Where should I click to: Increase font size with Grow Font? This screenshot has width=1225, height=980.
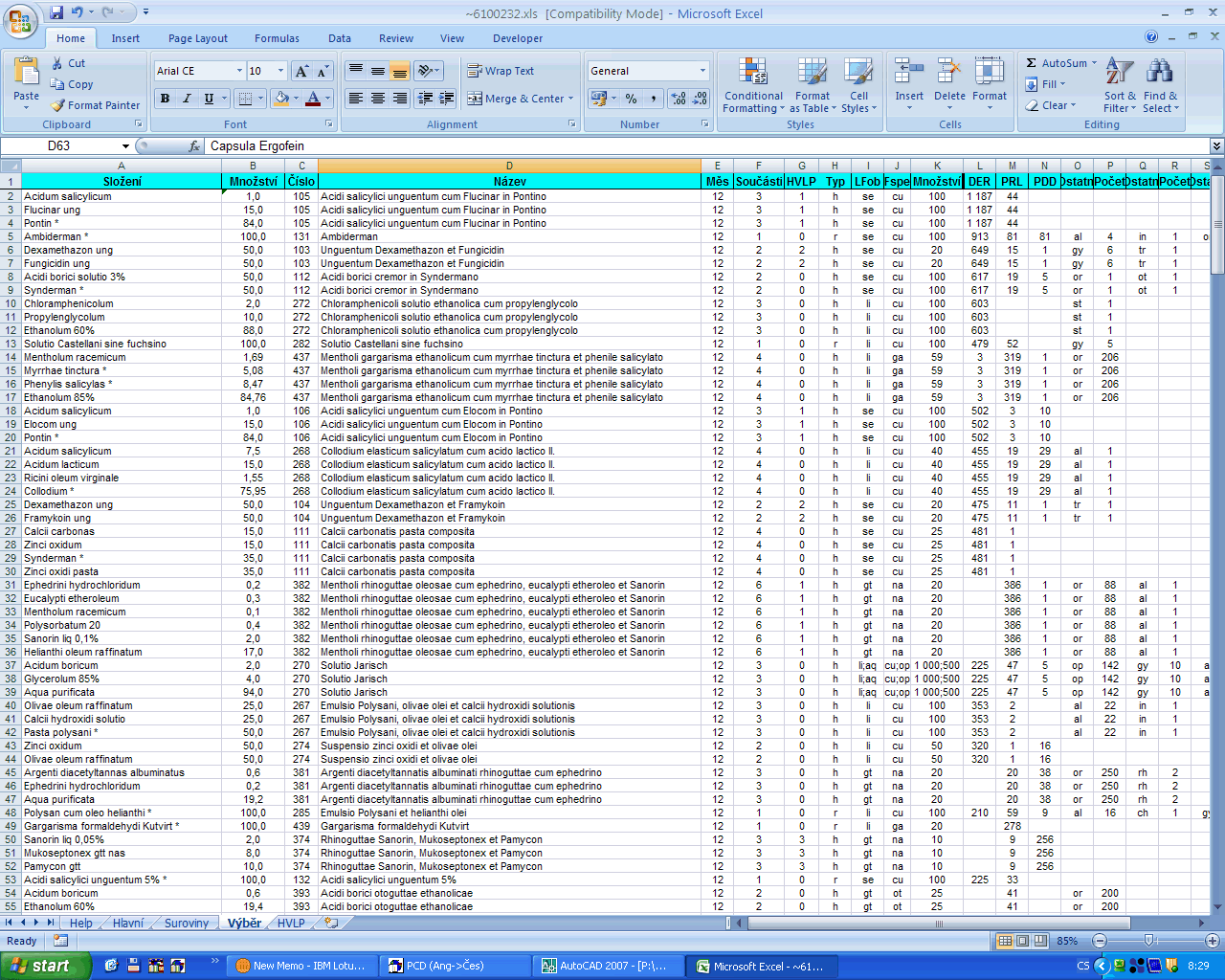(x=301, y=71)
